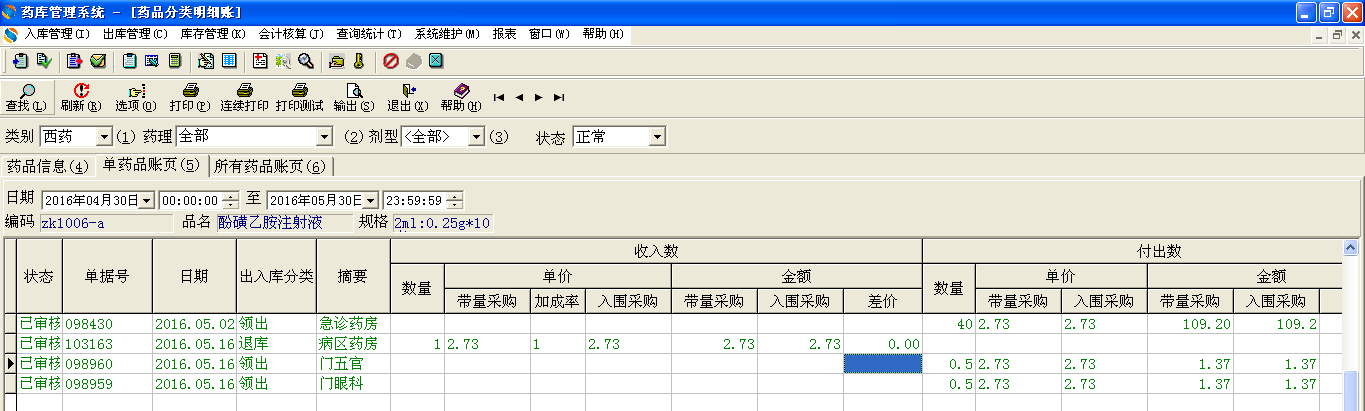Switch to 单药品账页(5) tab
The height and width of the screenshot is (411, 1365).
tap(151, 164)
